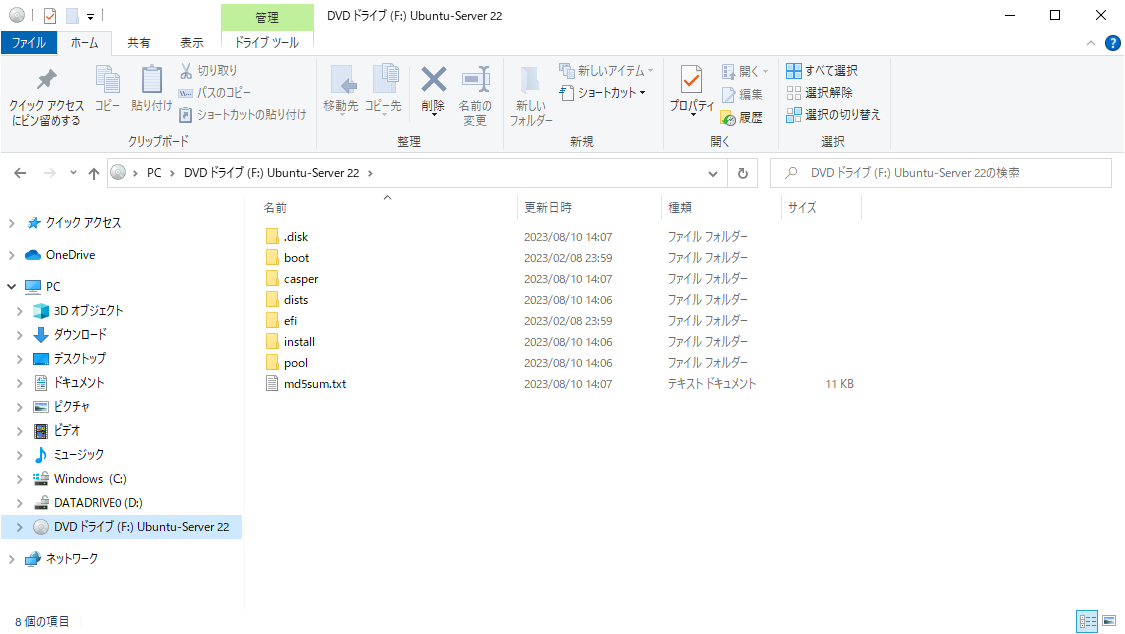
Task: Click PC in the address breadcrumb
Action: pyautogui.click(x=154, y=173)
